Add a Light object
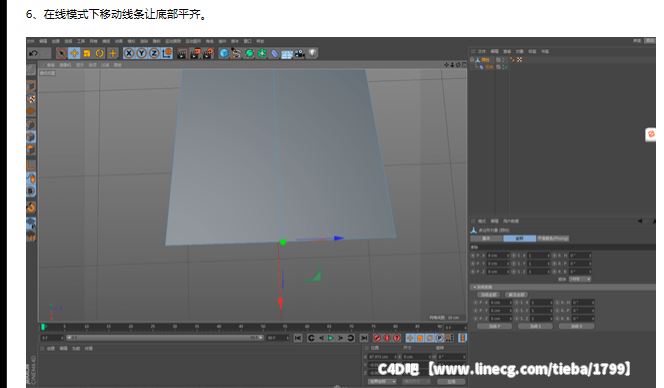The height and width of the screenshot is (388, 664). pyautogui.click(x=312, y=53)
